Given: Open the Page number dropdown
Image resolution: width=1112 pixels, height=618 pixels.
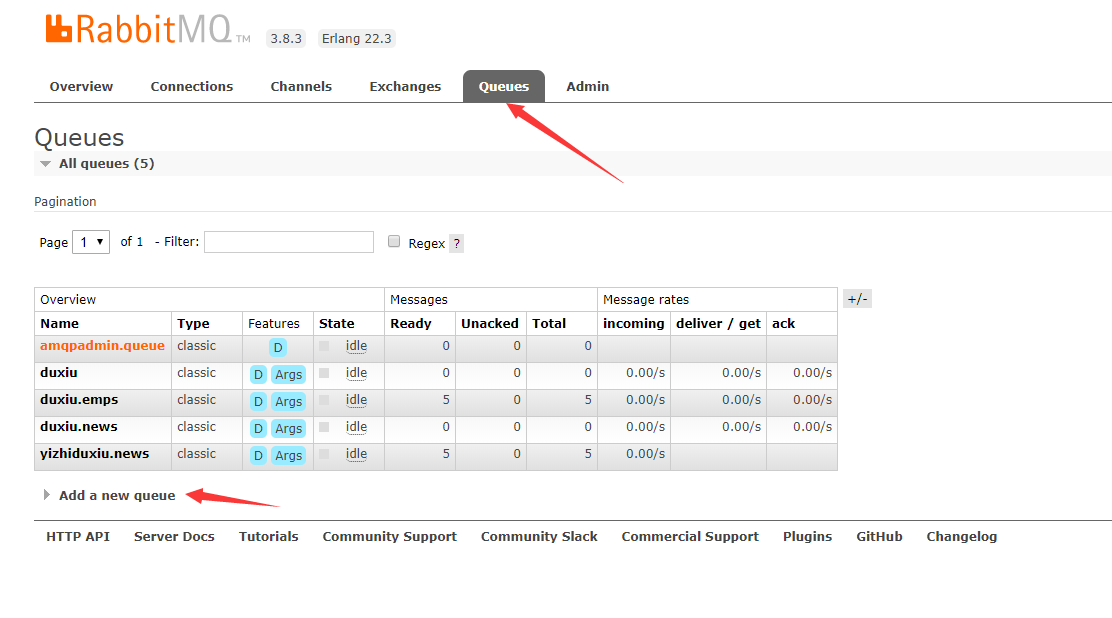Looking at the screenshot, I should click(91, 242).
